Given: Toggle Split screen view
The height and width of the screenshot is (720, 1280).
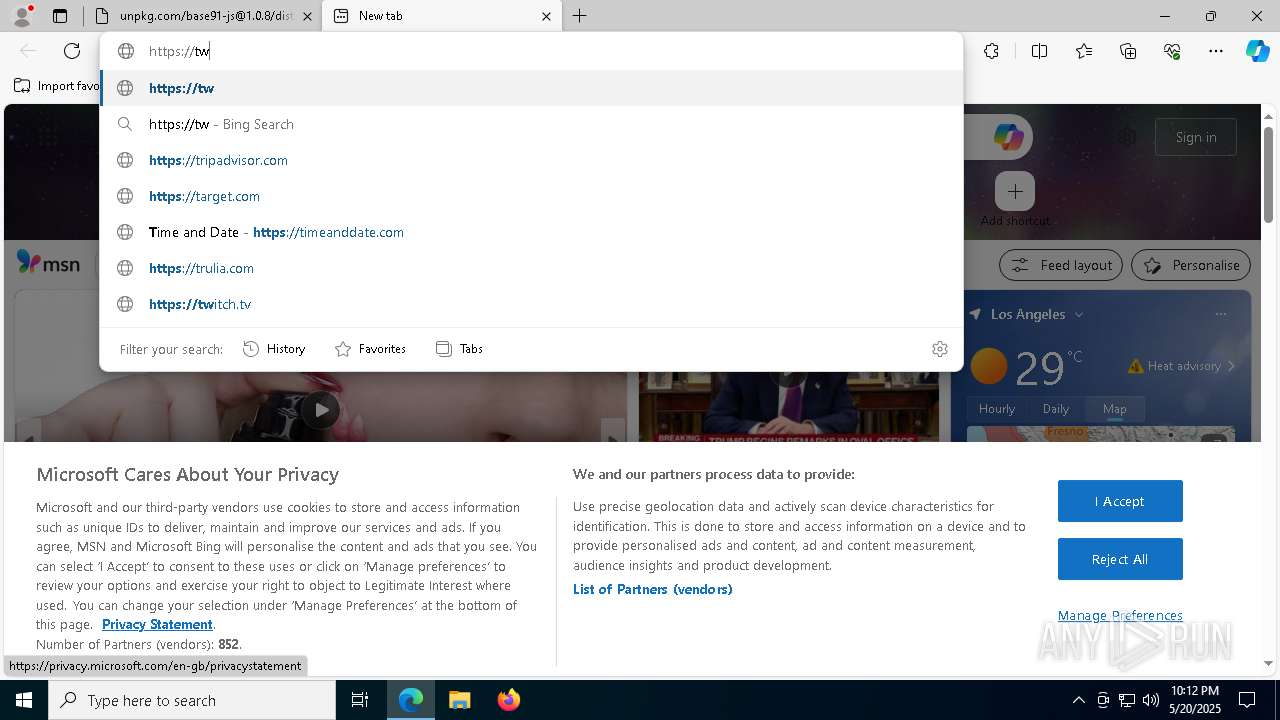Looking at the screenshot, I should (x=1039, y=51).
